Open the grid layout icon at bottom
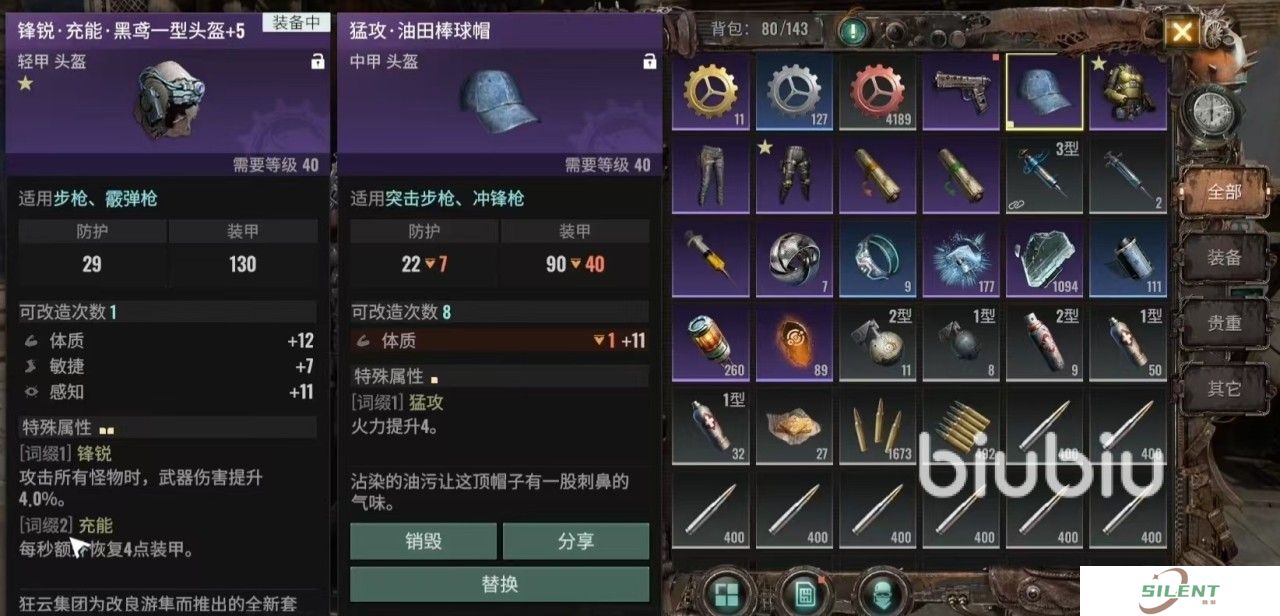The width and height of the screenshot is (1280, 616). pos(727,594)
